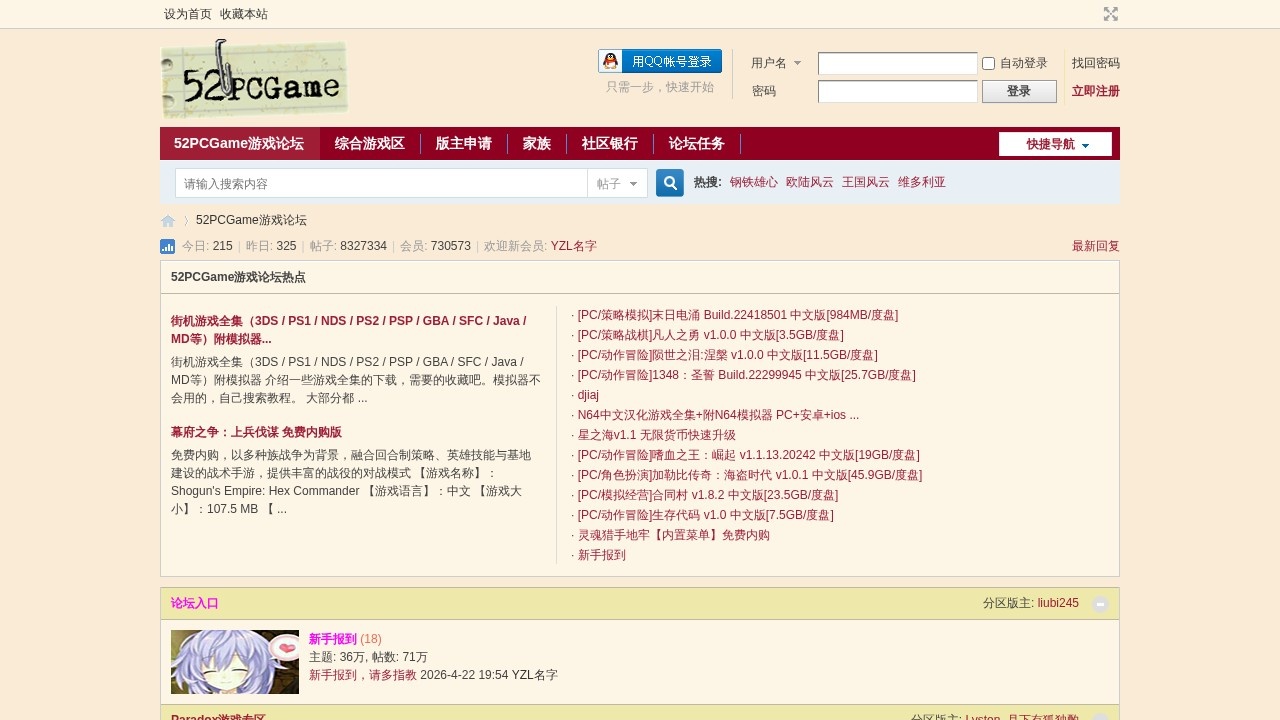The height and width of the screenshot is (720, 1280).
Task: Click the 找回密码 link
Action: tap(1095, 63)
